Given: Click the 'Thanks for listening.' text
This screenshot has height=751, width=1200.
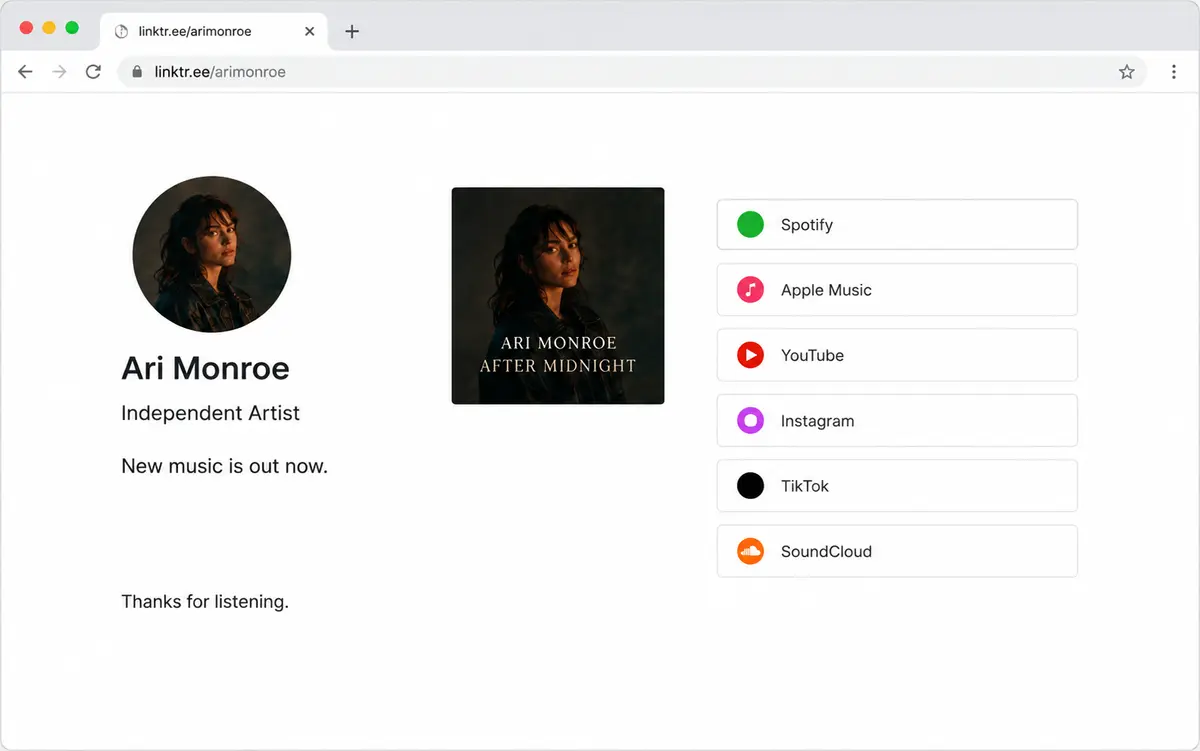Looking at the screenshot, I should click(205, 602).
